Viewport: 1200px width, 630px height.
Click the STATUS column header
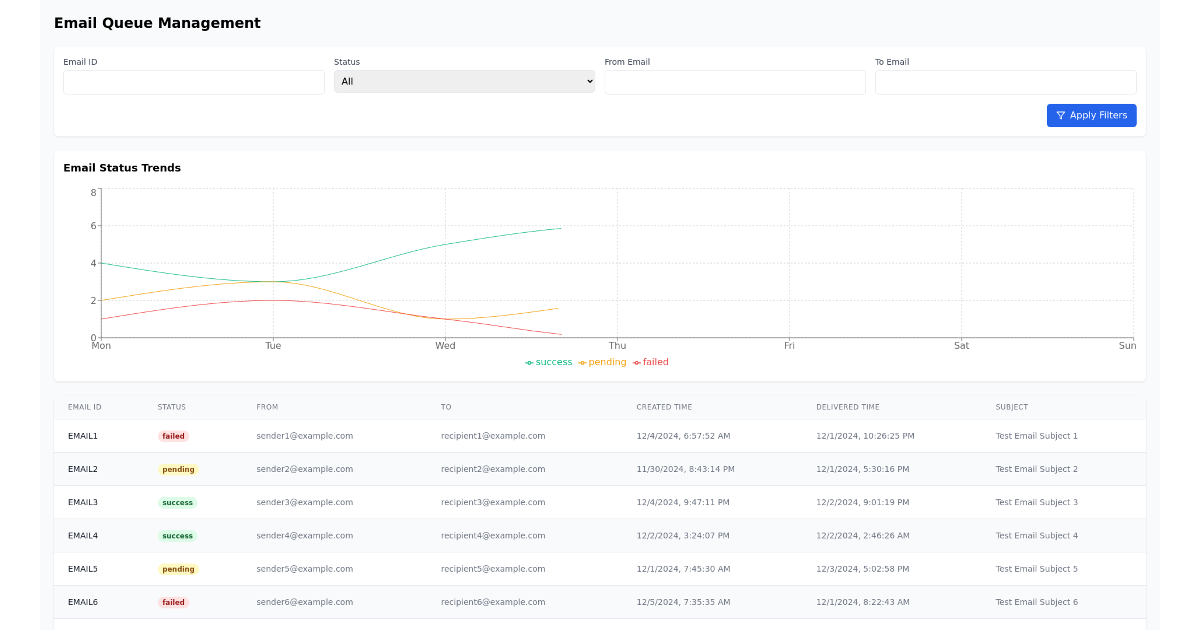pyautogui.click(x=171, y=407)
